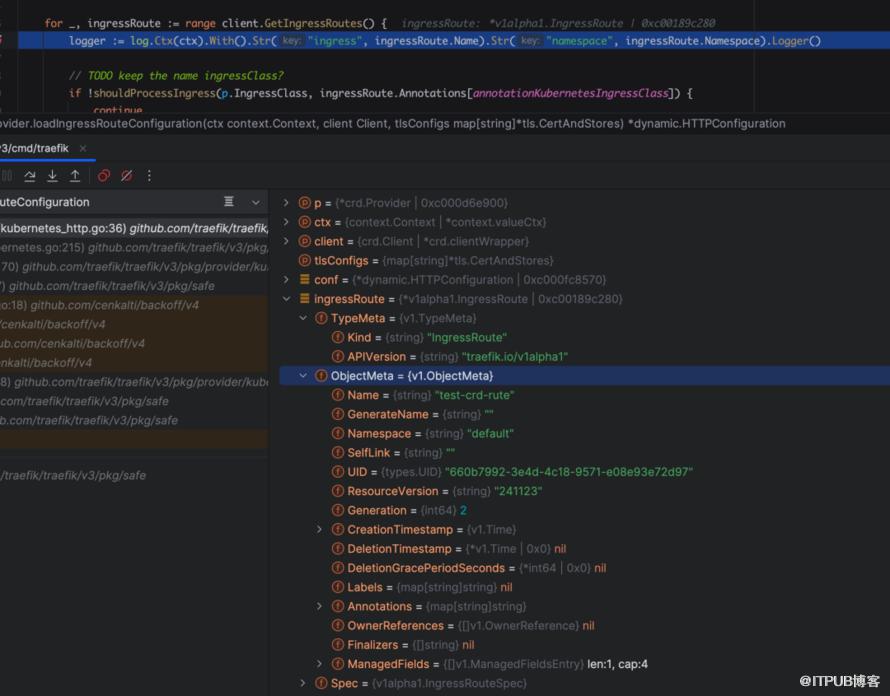Switch to the 3/cmd/traefik debug tab

35,148
